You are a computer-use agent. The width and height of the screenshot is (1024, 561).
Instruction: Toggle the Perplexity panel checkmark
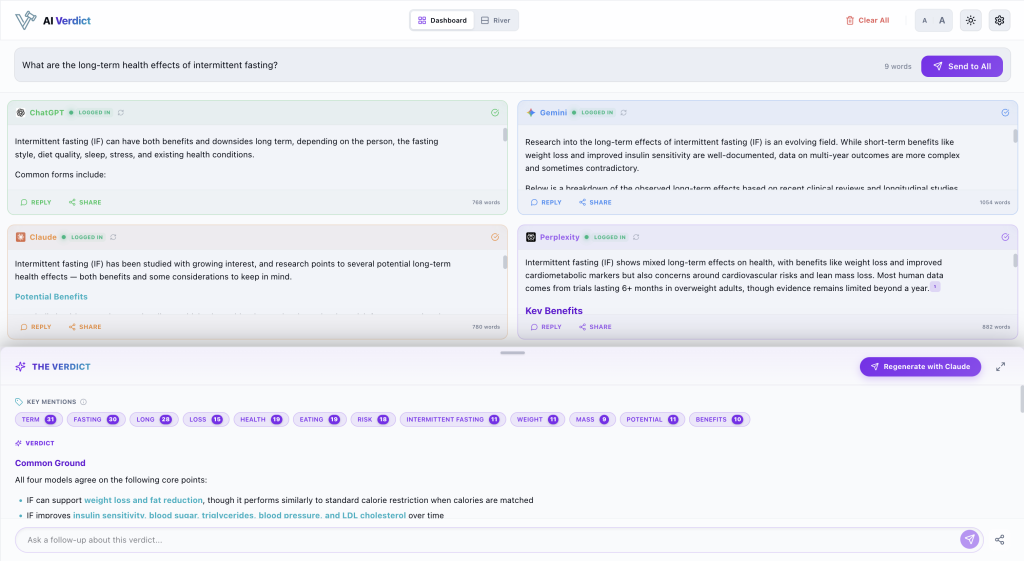point(1005,237)
